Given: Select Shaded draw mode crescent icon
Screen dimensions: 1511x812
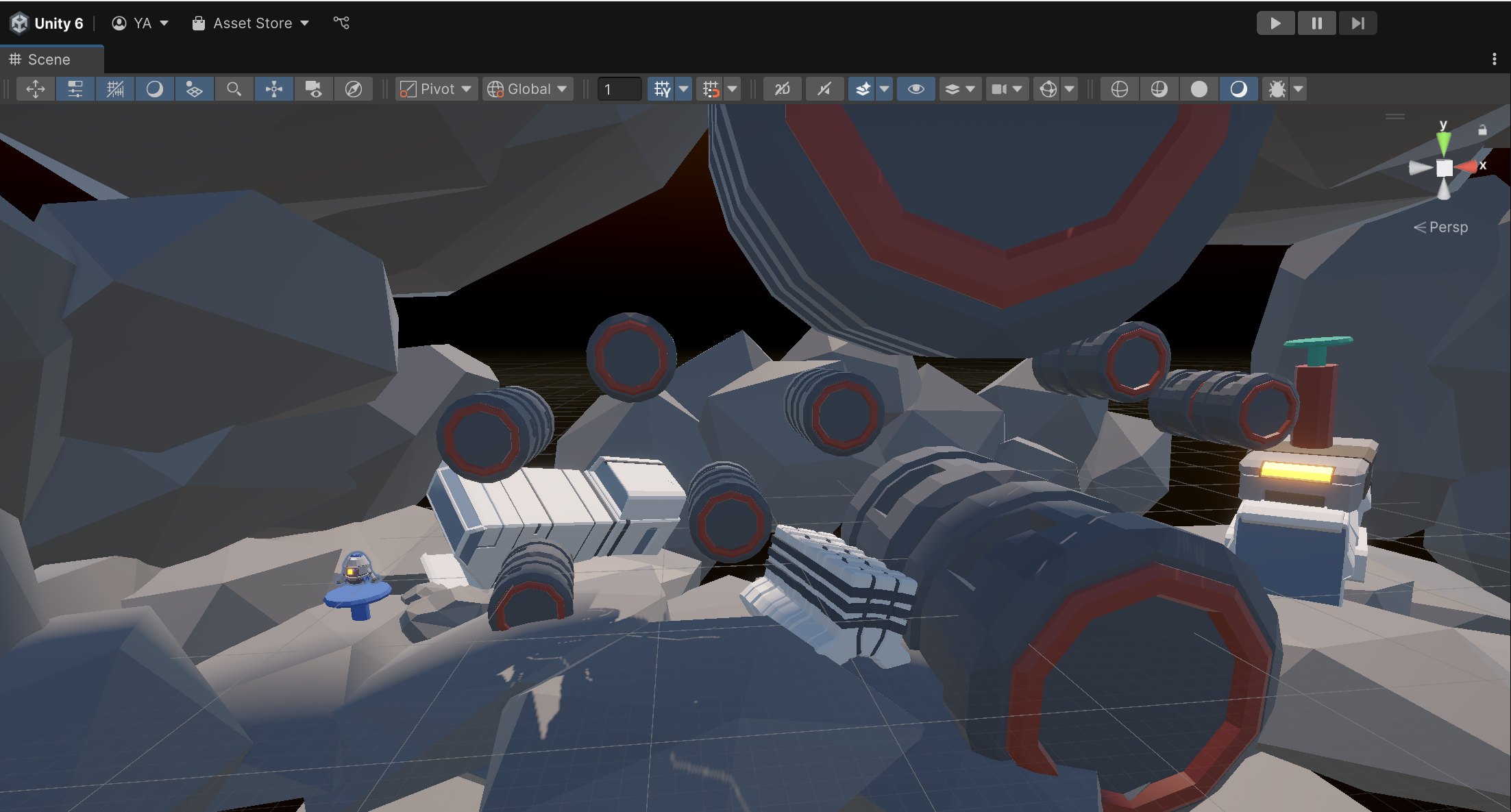Looking at the screenshot, I should pyautogui.click(x=1238, y=89).
